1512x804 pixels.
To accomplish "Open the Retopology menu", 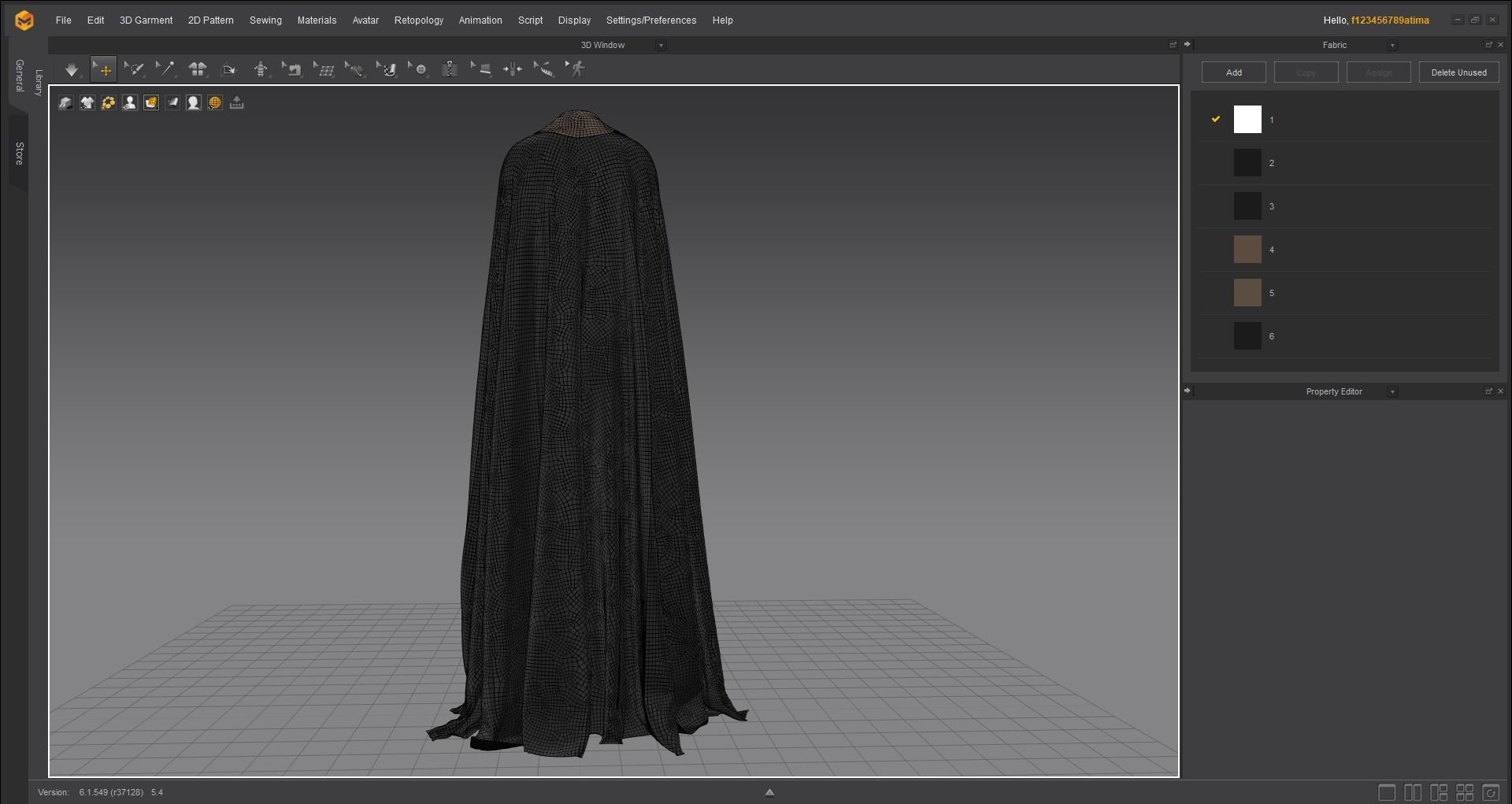I will click(x=418, y=20).
